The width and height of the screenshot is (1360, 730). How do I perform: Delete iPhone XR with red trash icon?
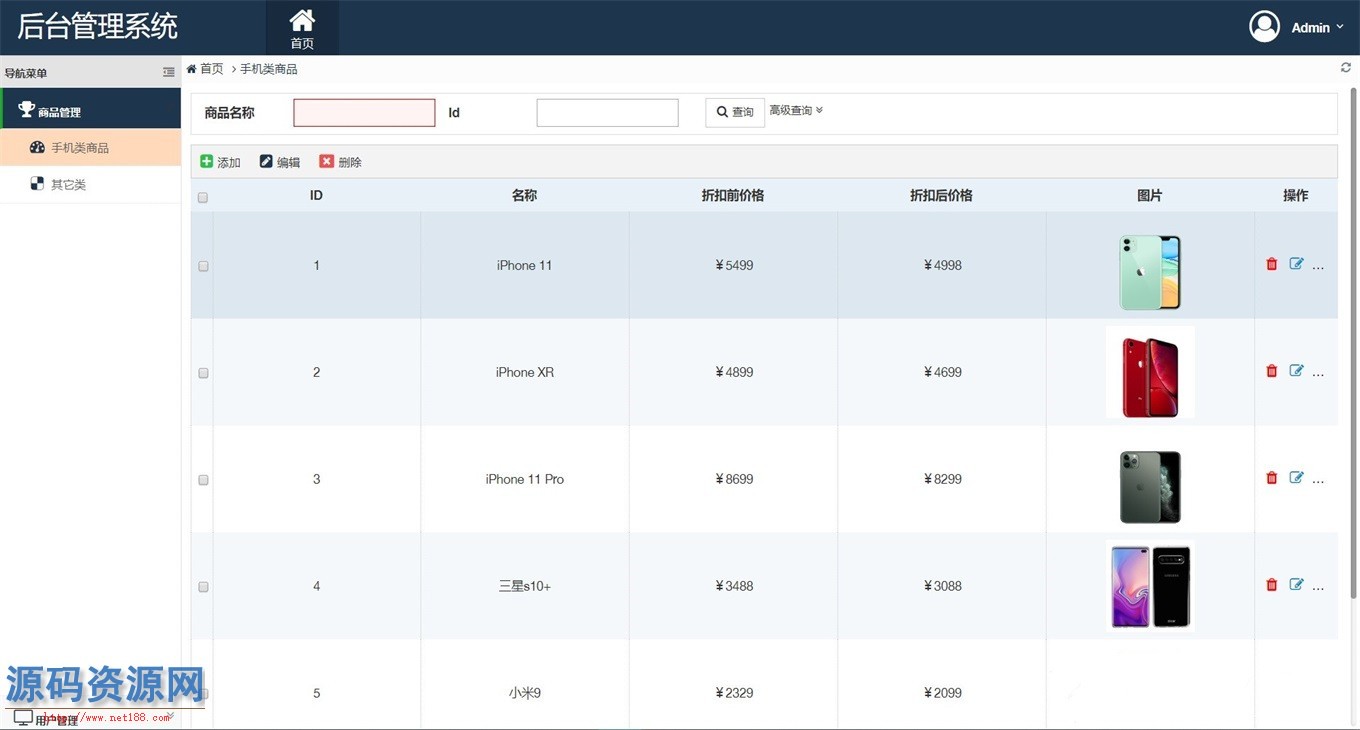point(1272,371)
